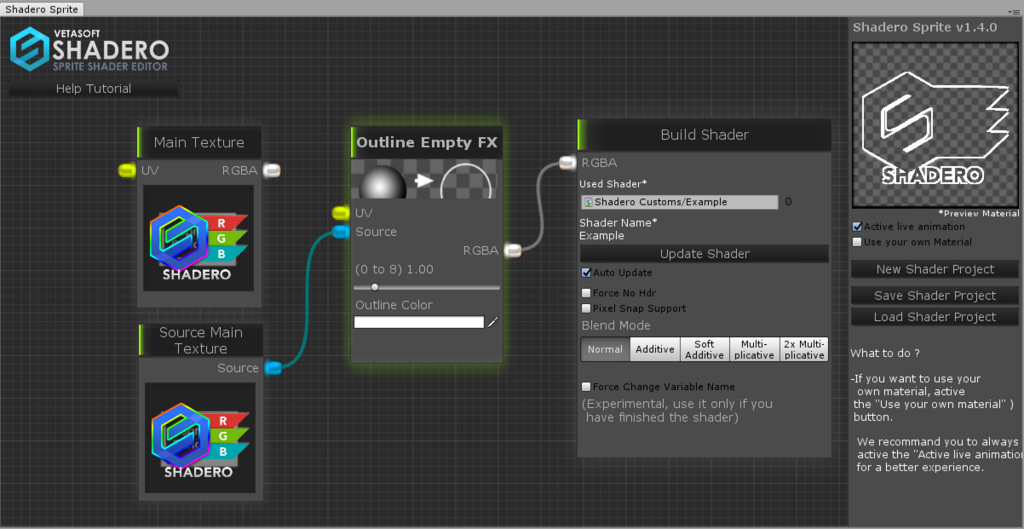Viewport: 1024px width, 529px height.
Task: Click the '(0 to 8) 1.00' value label
Action: click(x=394, y=269)
